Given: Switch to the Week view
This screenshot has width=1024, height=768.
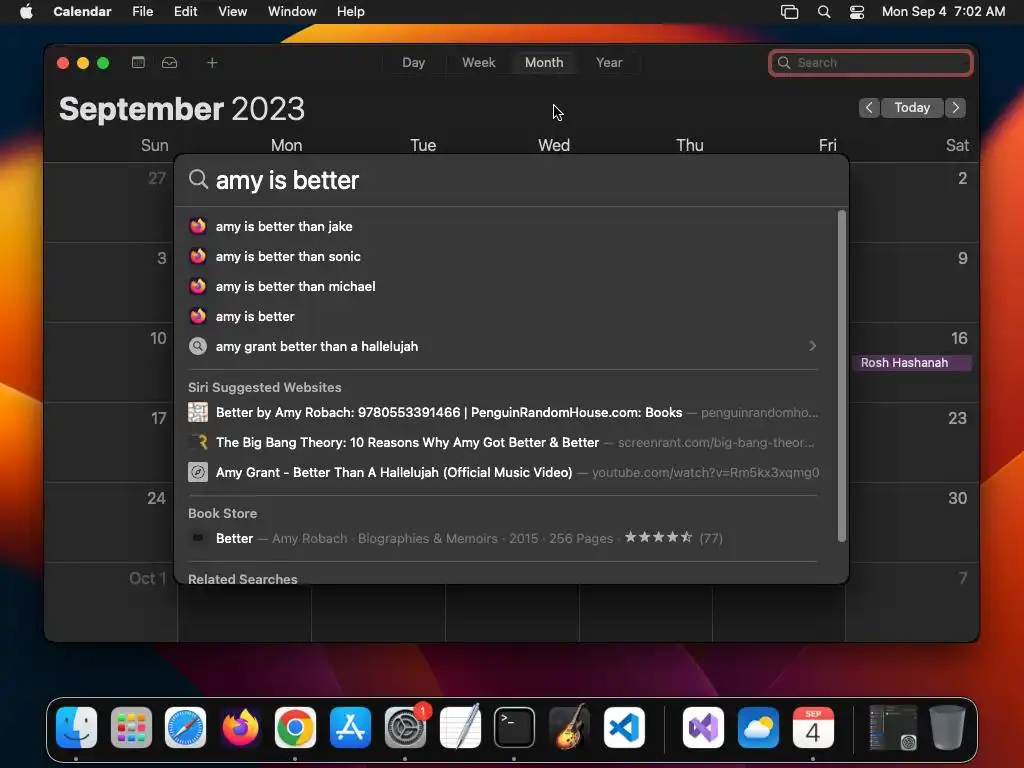Looking at the screenshot, I should click(479, 63).
